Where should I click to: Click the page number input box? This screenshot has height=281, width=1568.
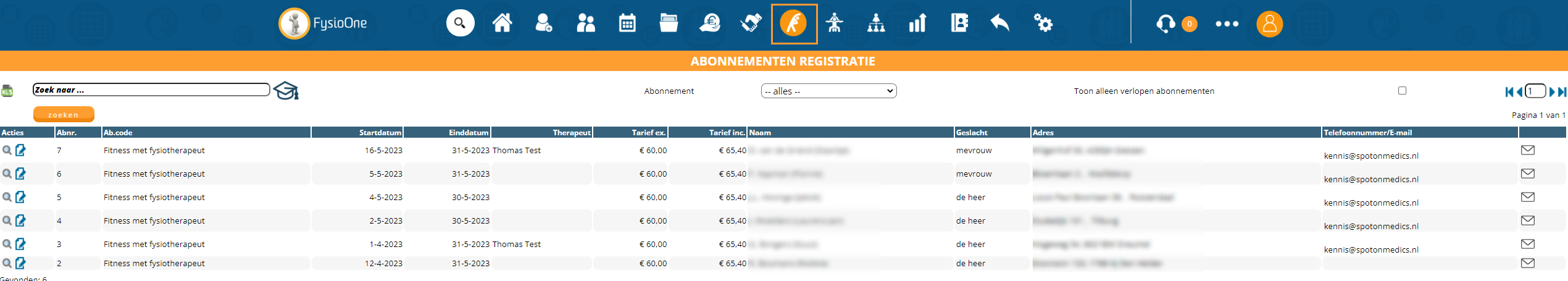coord(1535,91)
